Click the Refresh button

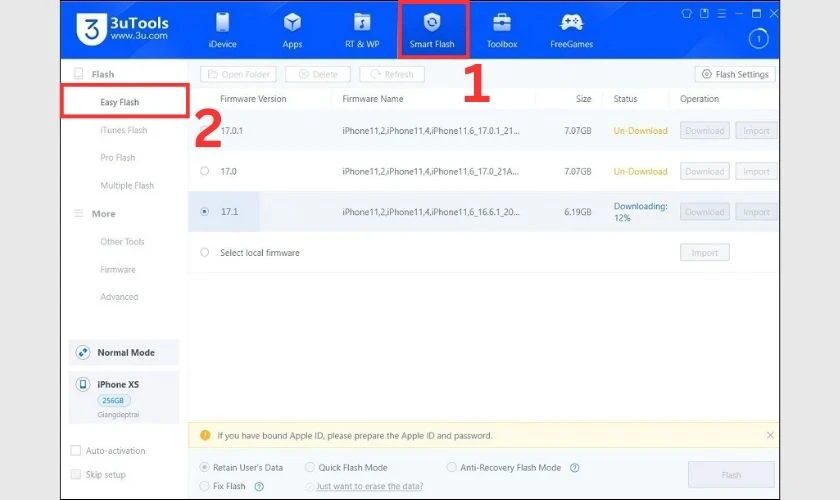coord(392,74)
